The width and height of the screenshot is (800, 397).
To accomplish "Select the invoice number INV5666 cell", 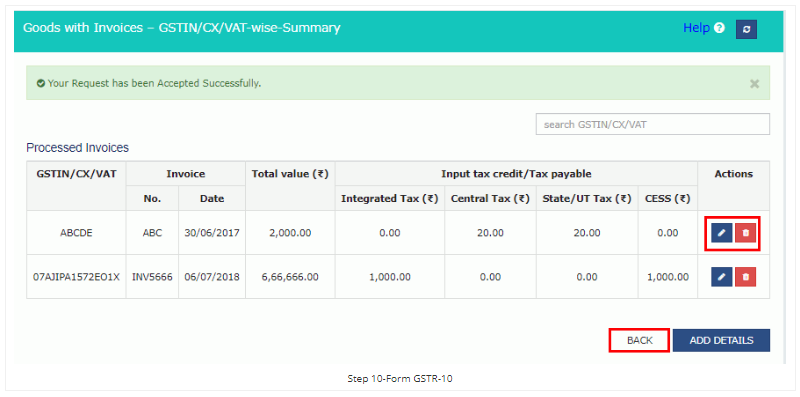I will pyautogui.click(x=152, y=277).
